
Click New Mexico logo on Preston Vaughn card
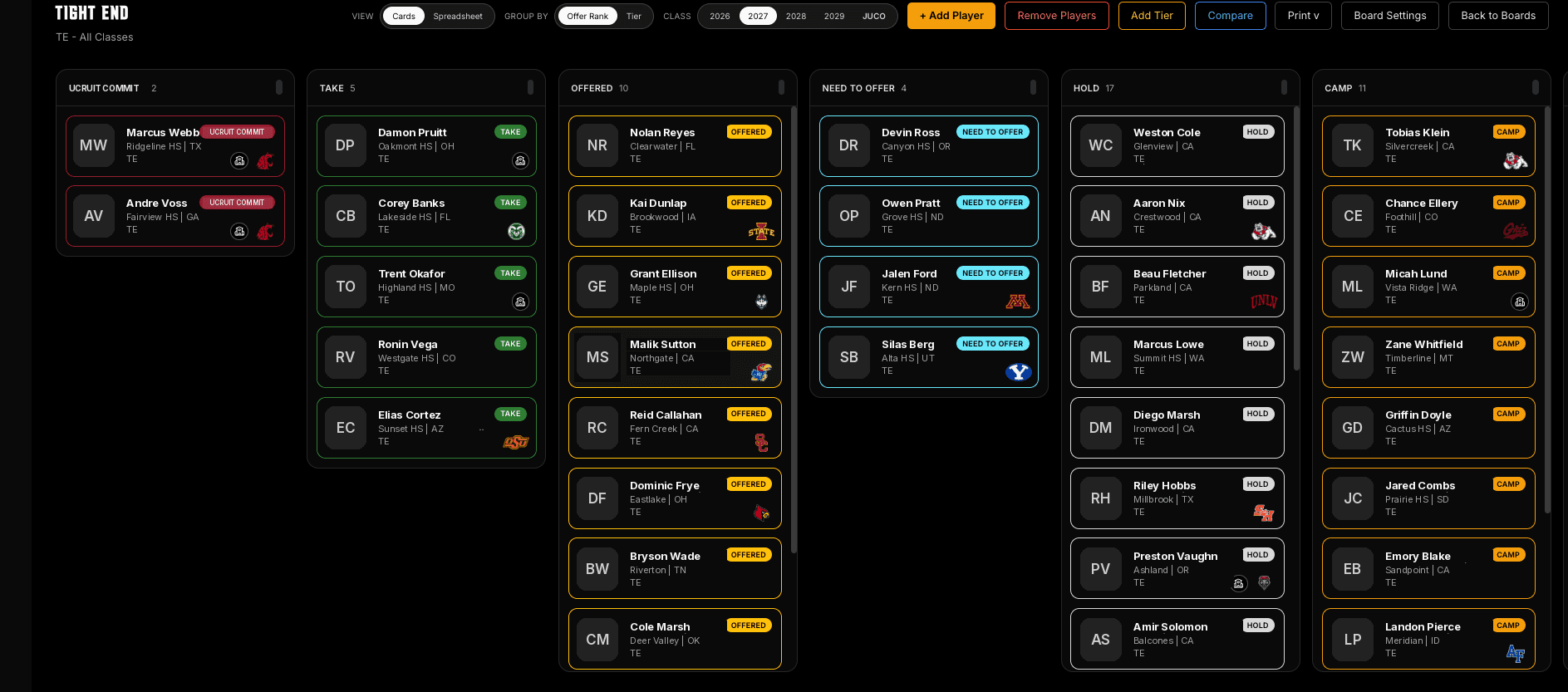click(x=1265, y=583)
